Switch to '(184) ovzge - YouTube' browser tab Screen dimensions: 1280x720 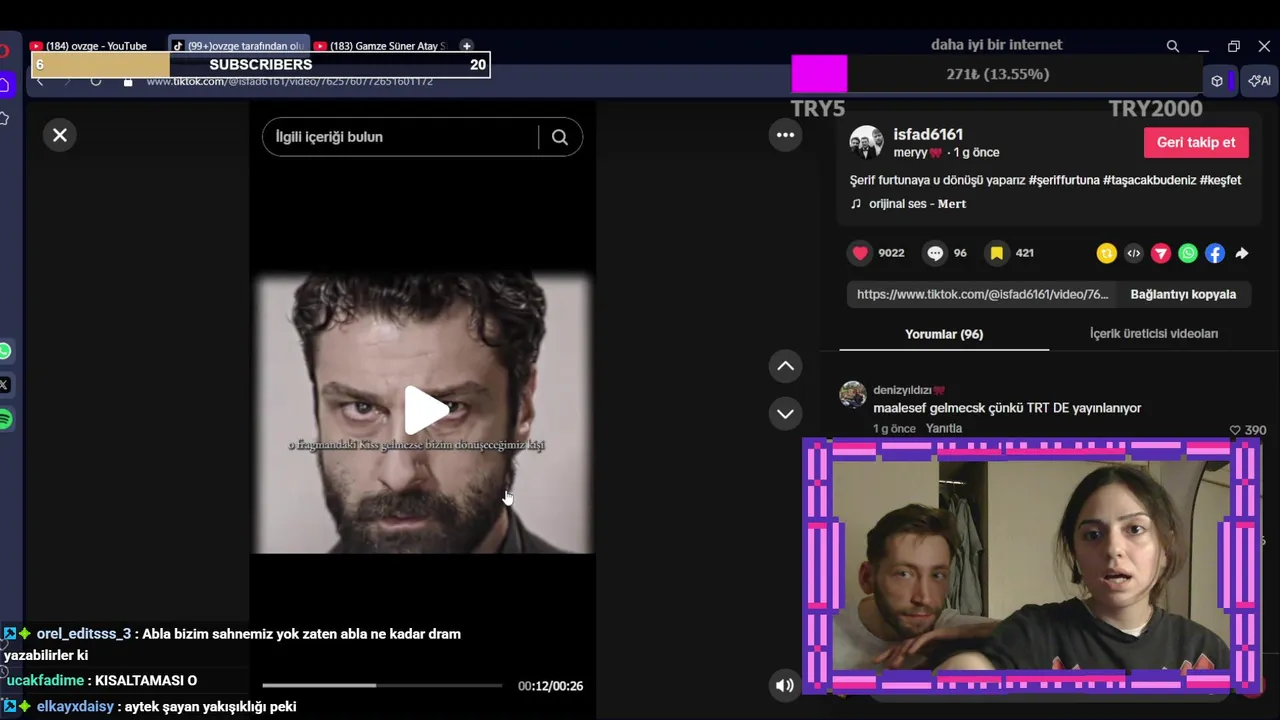[89, 46]
